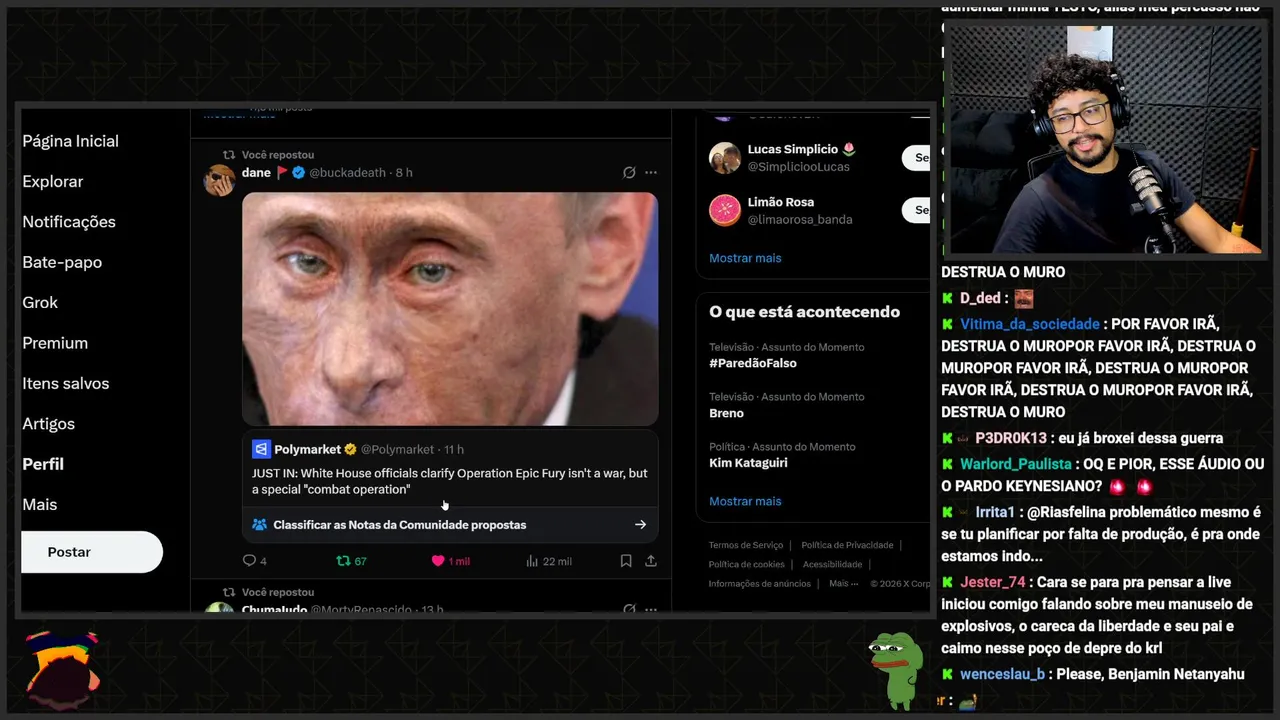Open Explorar in the sidebar
The height and width of the screenshot is (720, 1280).
(x=53, y=181)
